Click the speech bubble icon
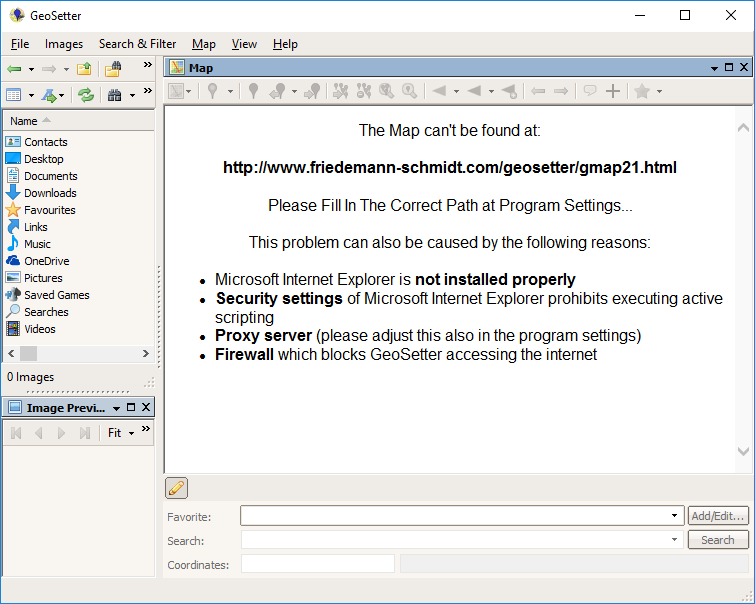755x604 pixels. (x=590, y=91)
